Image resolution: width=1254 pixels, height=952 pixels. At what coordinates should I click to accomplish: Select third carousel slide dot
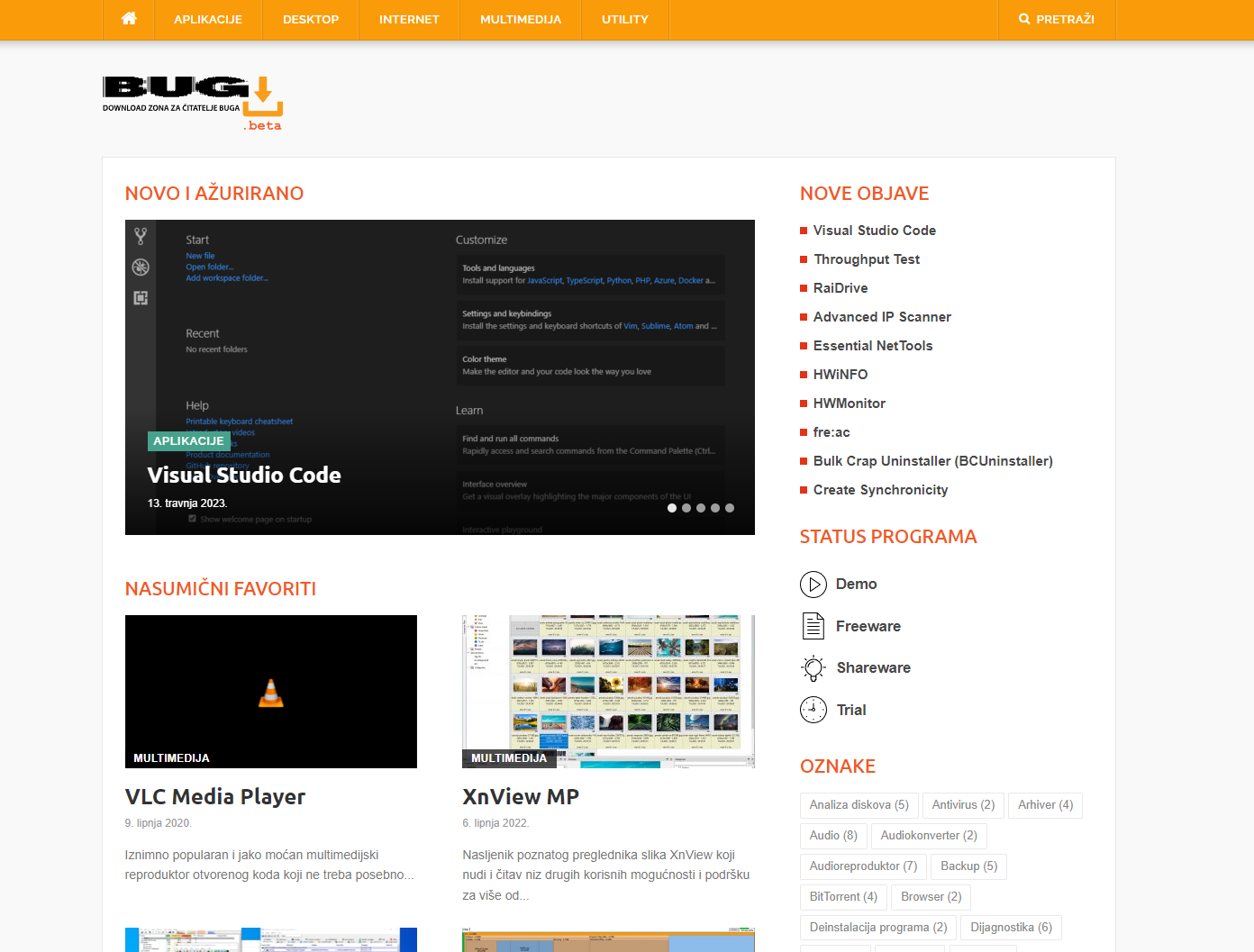click(x=701, y=508)
